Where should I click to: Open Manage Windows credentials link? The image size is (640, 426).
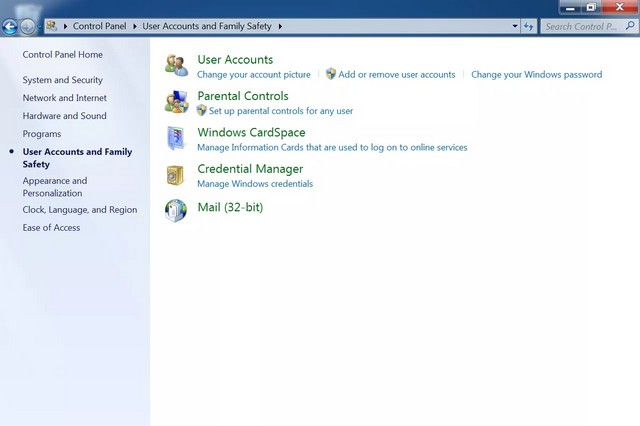[255, 184]
